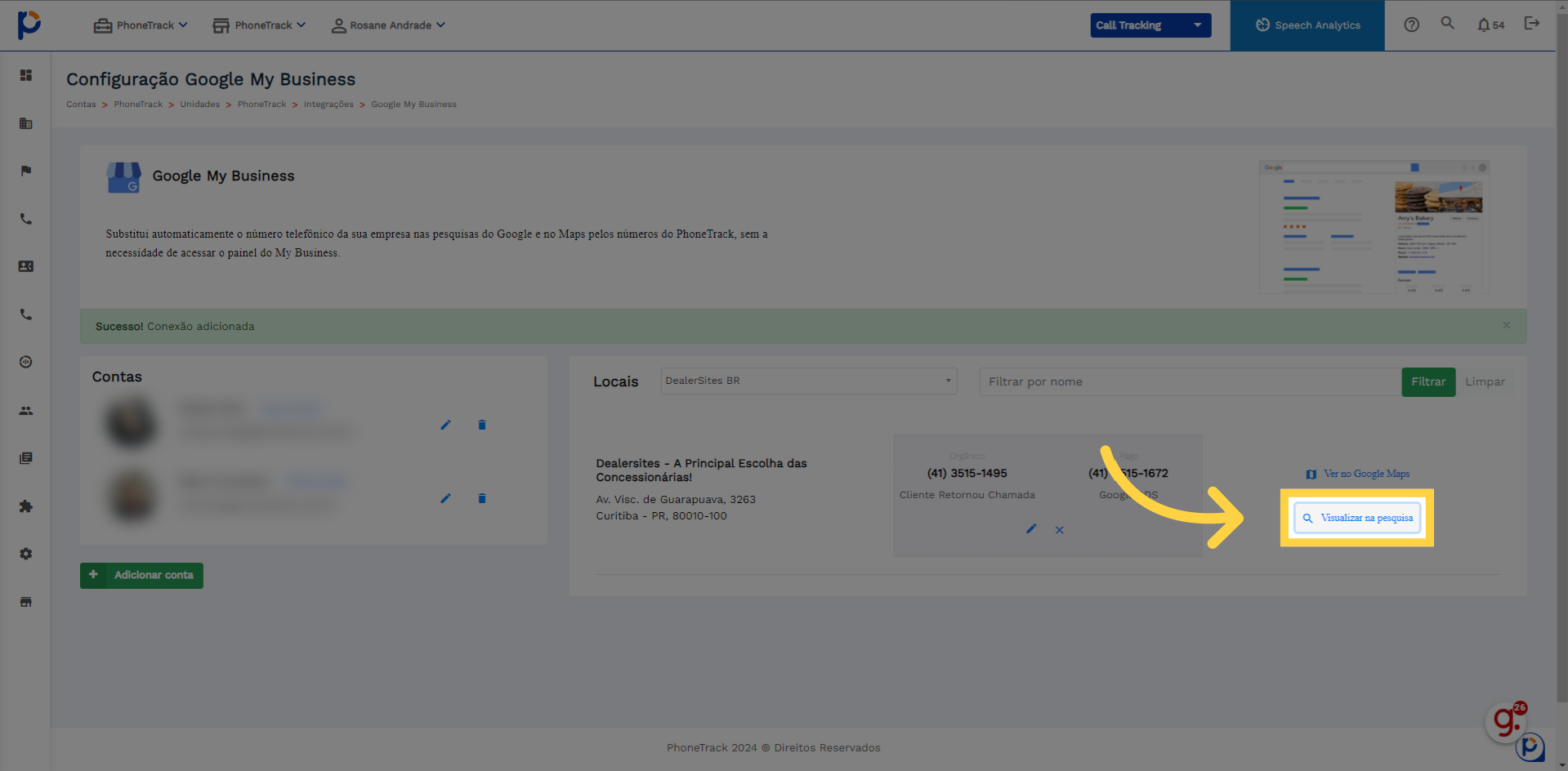Delete the upper account in Contas

(482, 425)
